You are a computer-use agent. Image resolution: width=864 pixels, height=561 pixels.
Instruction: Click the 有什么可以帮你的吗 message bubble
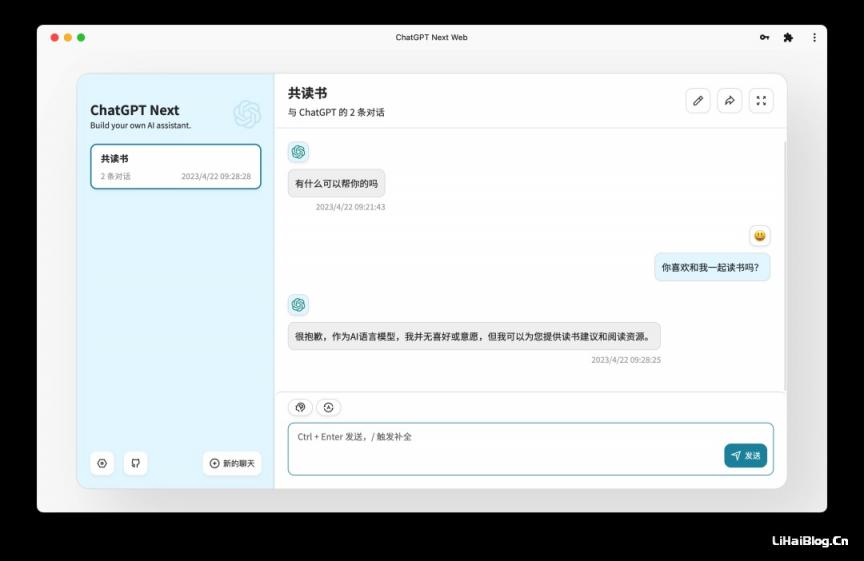pyautogui.click(x=337, y=184)
